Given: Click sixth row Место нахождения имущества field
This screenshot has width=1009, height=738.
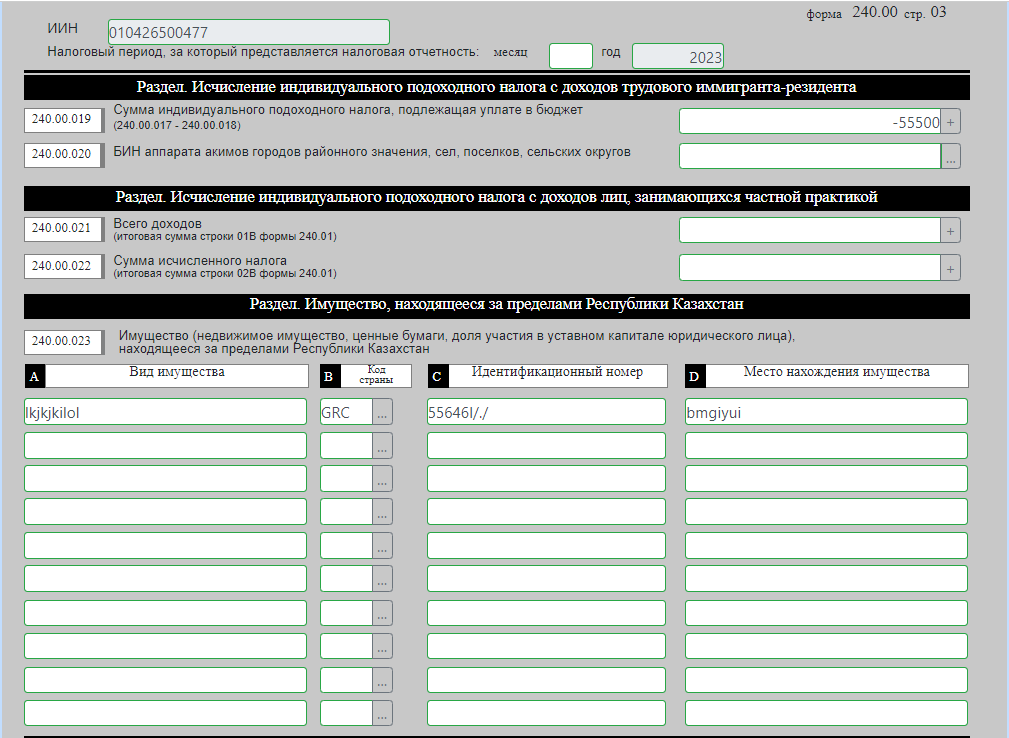Looking at the screenshot, I should [826, 578].
